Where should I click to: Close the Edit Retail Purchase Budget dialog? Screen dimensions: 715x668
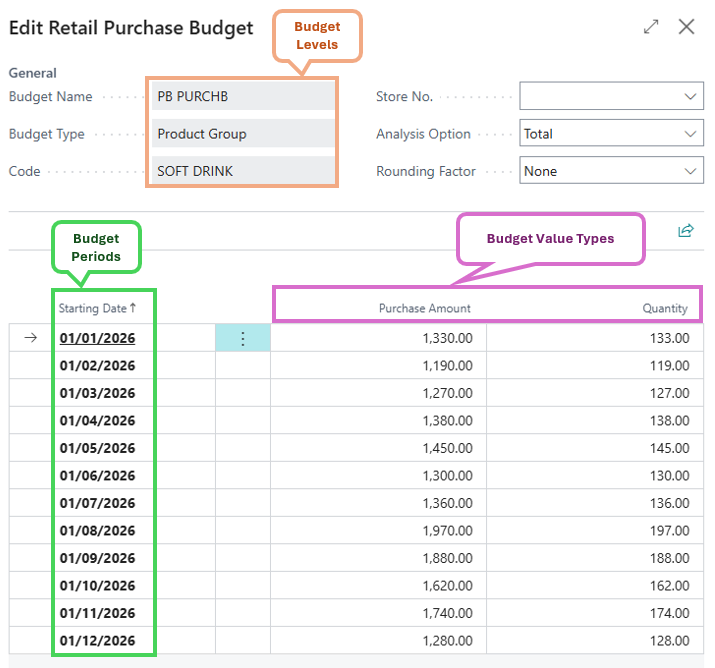click(x=687, y=27)
